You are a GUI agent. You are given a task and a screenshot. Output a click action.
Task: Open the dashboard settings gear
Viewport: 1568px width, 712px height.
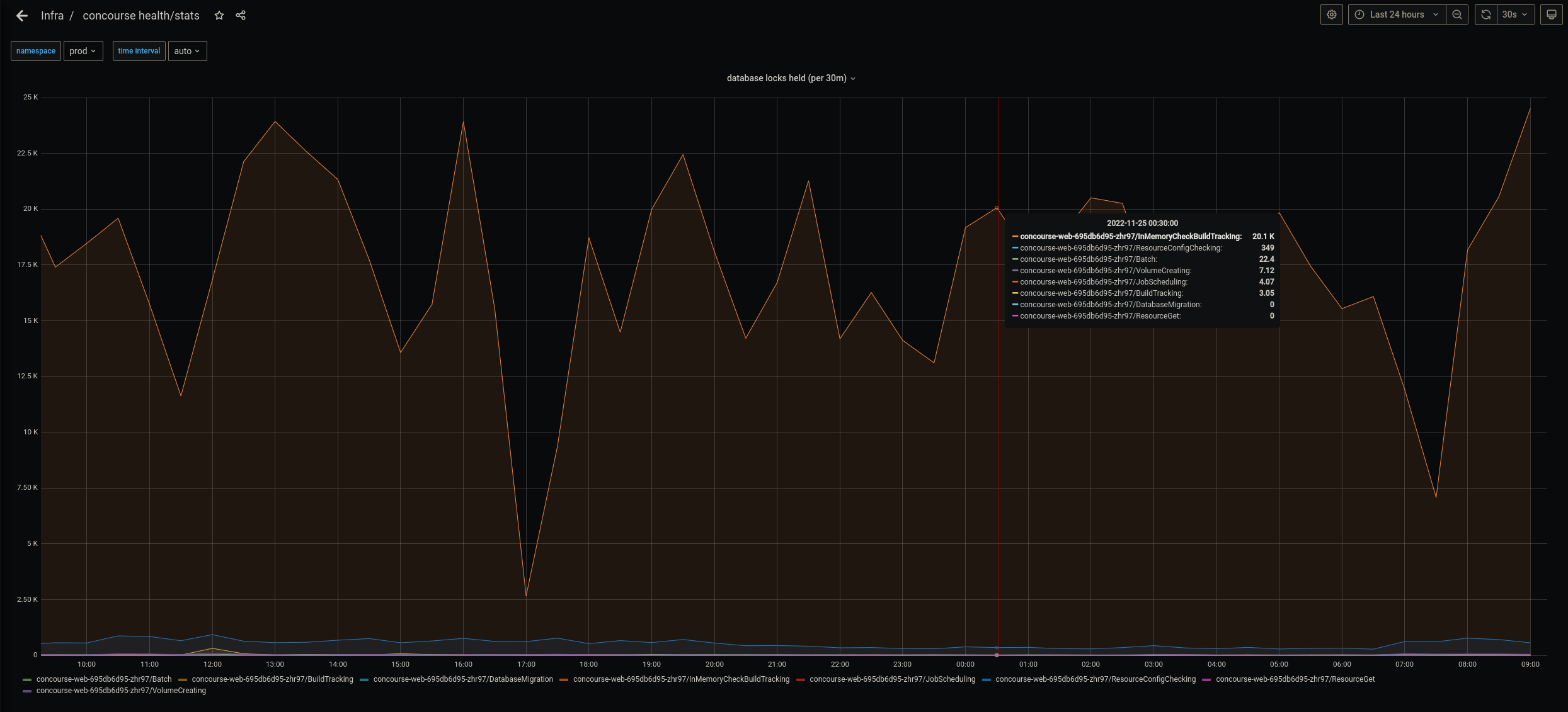click(1332, 14)
